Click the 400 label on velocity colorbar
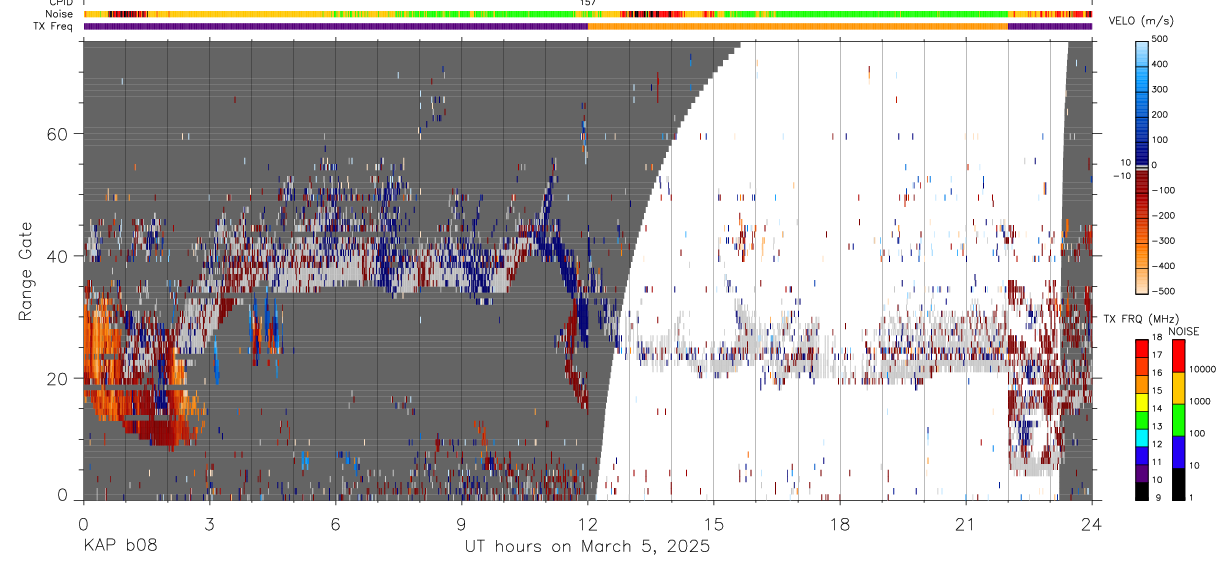The height and width of the screenshot is (567, 1228). (1161, 64)
